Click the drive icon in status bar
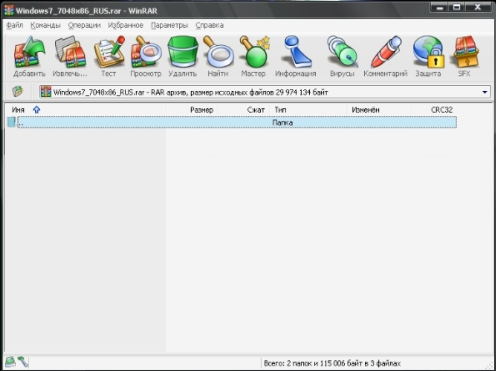Viewport: 496px width, 371px height. point(10,362)
